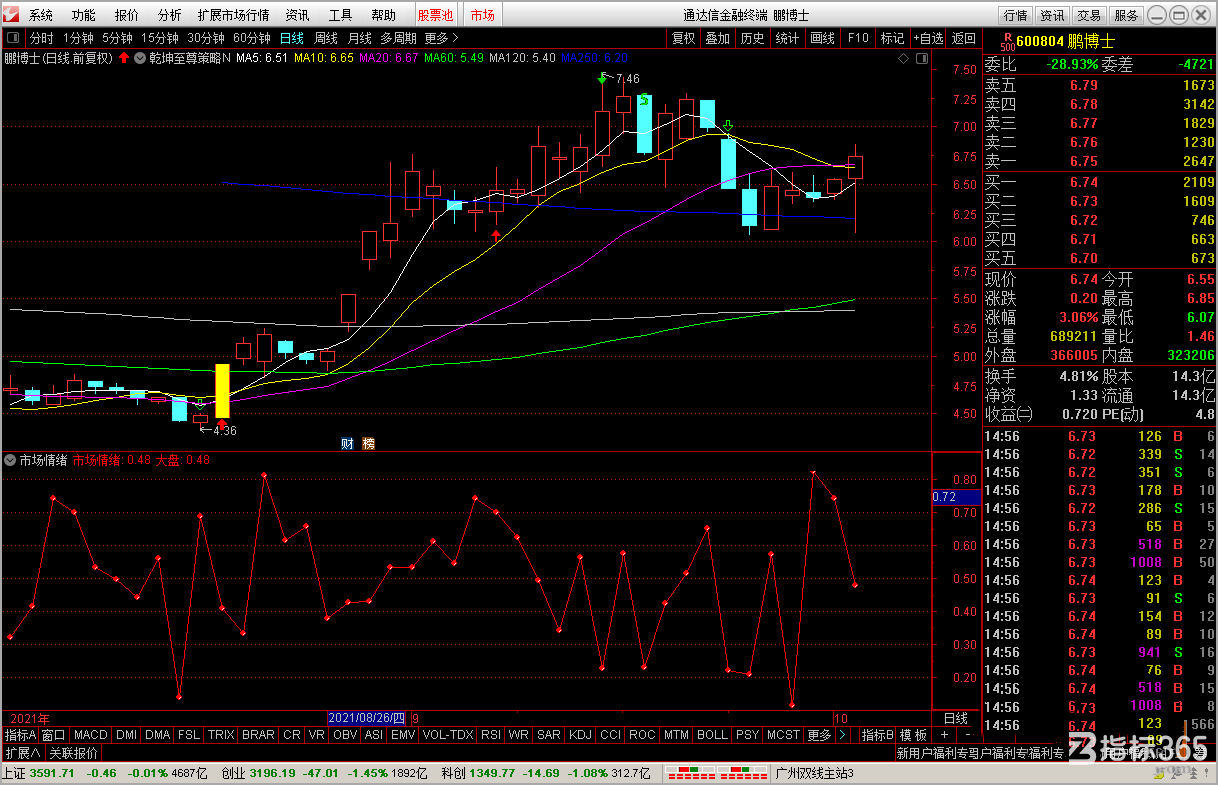Click the minus button right of 模板
Screen dimensions: 1218x785
968,735
